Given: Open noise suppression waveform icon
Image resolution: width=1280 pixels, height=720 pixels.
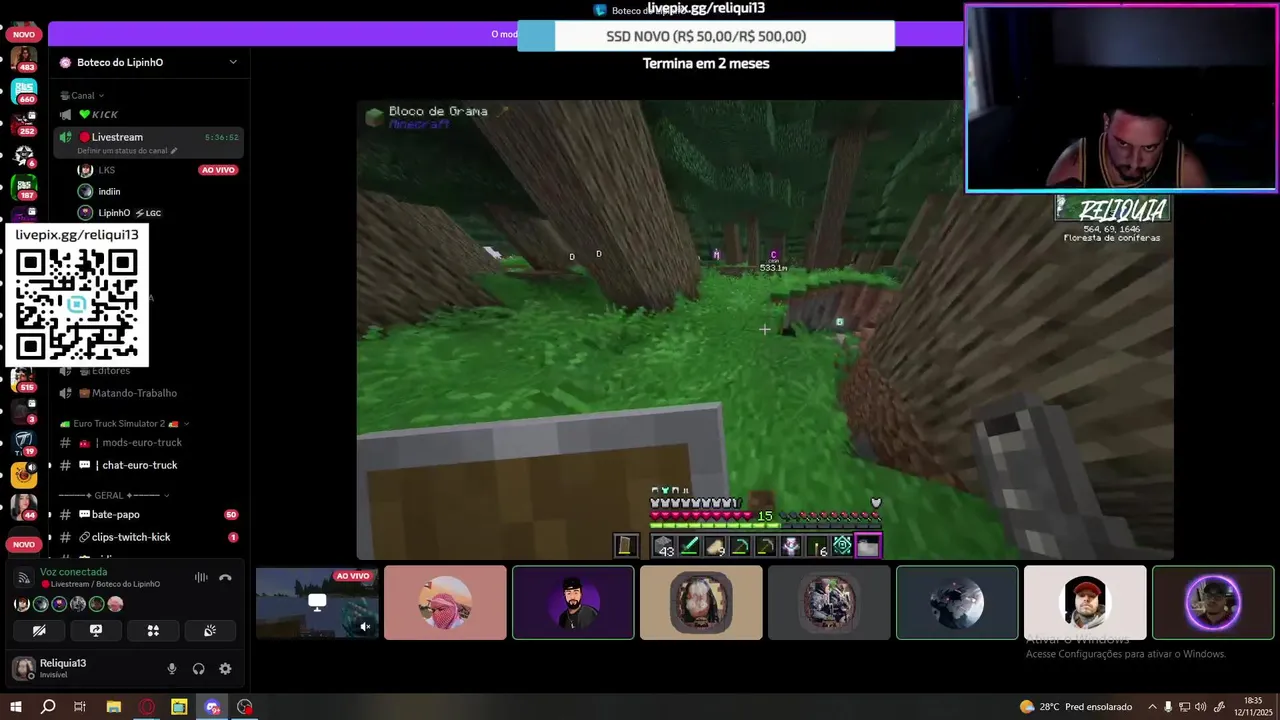Looking at the screenshot, I should tap(201, 577).
